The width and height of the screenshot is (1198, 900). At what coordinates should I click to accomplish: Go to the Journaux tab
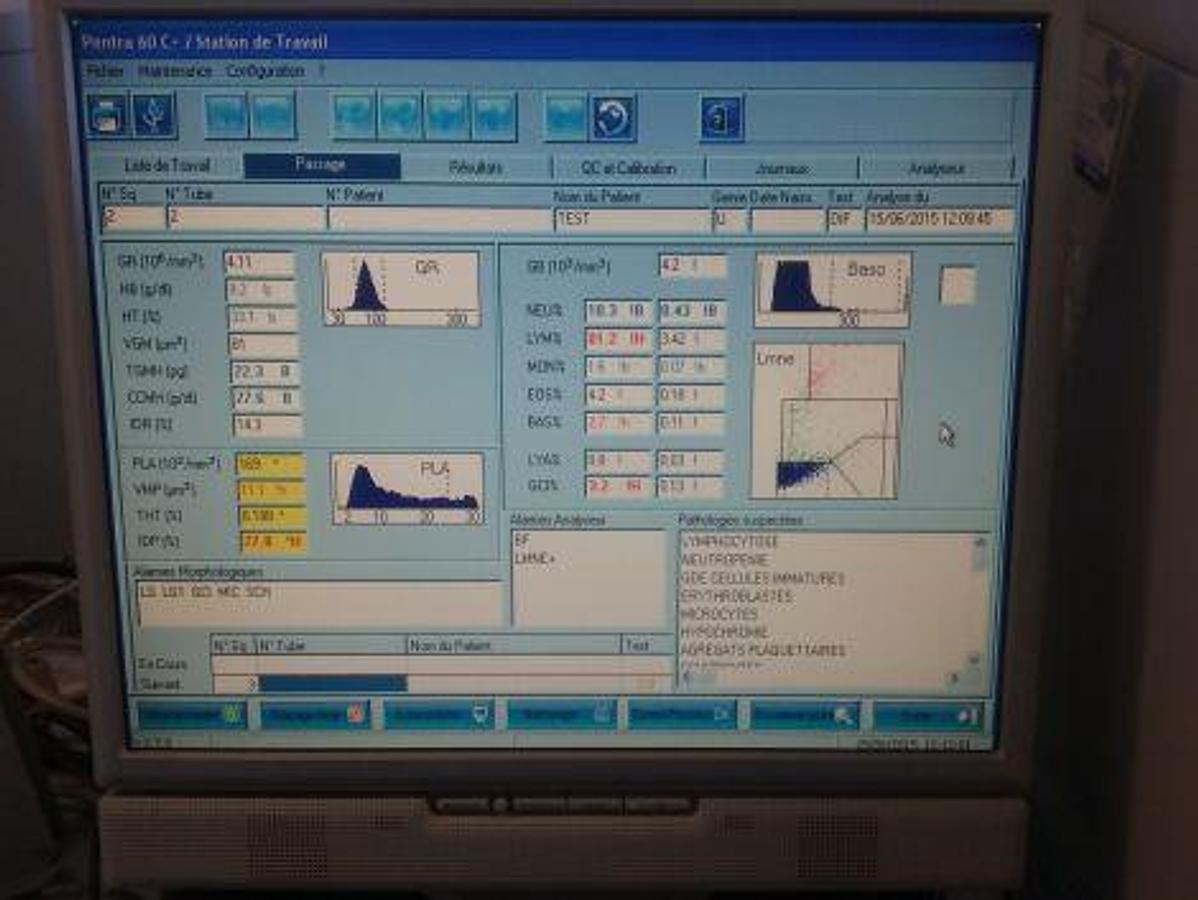click(782, 169)
